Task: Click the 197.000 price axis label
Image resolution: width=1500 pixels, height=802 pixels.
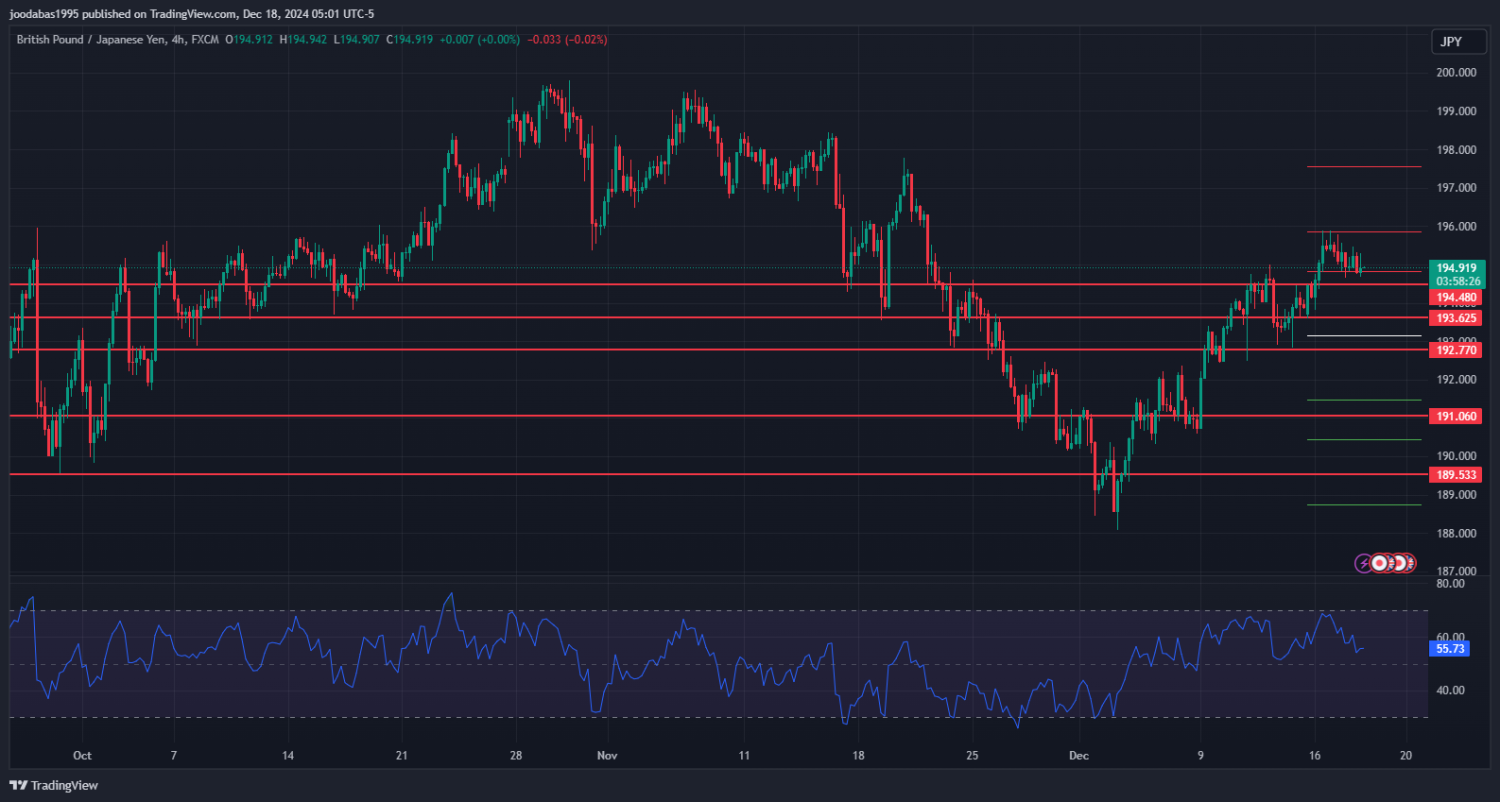Action: (1457, 188)
